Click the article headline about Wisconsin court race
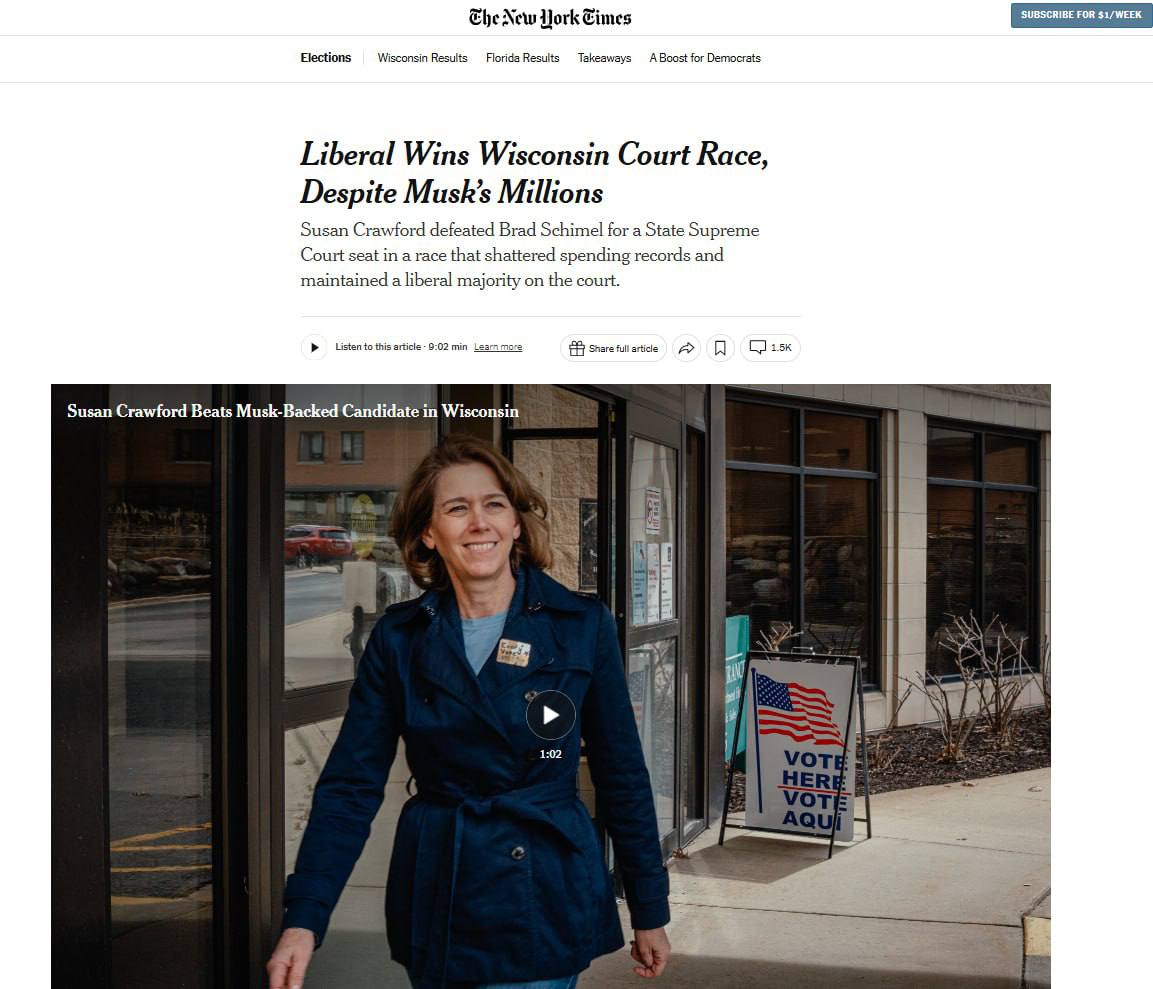 point(534,174)
